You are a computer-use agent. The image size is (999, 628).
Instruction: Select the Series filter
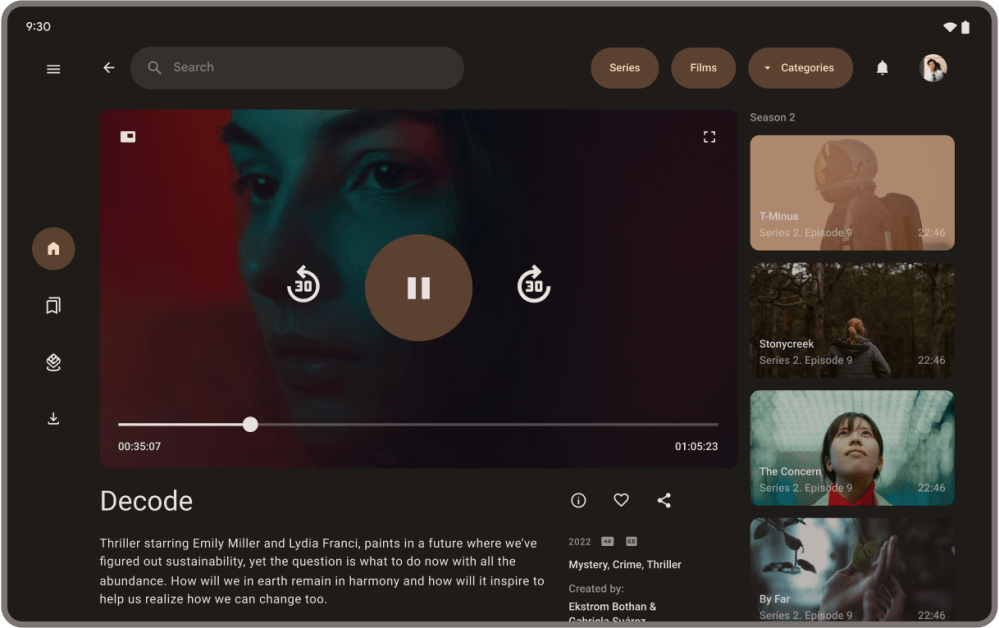[x=624, y=68]
